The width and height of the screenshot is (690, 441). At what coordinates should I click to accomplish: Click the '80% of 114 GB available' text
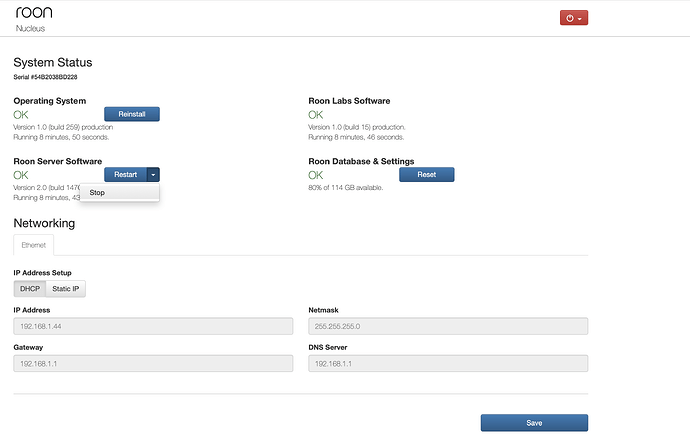pyautogui.click(x=345, y=187)
